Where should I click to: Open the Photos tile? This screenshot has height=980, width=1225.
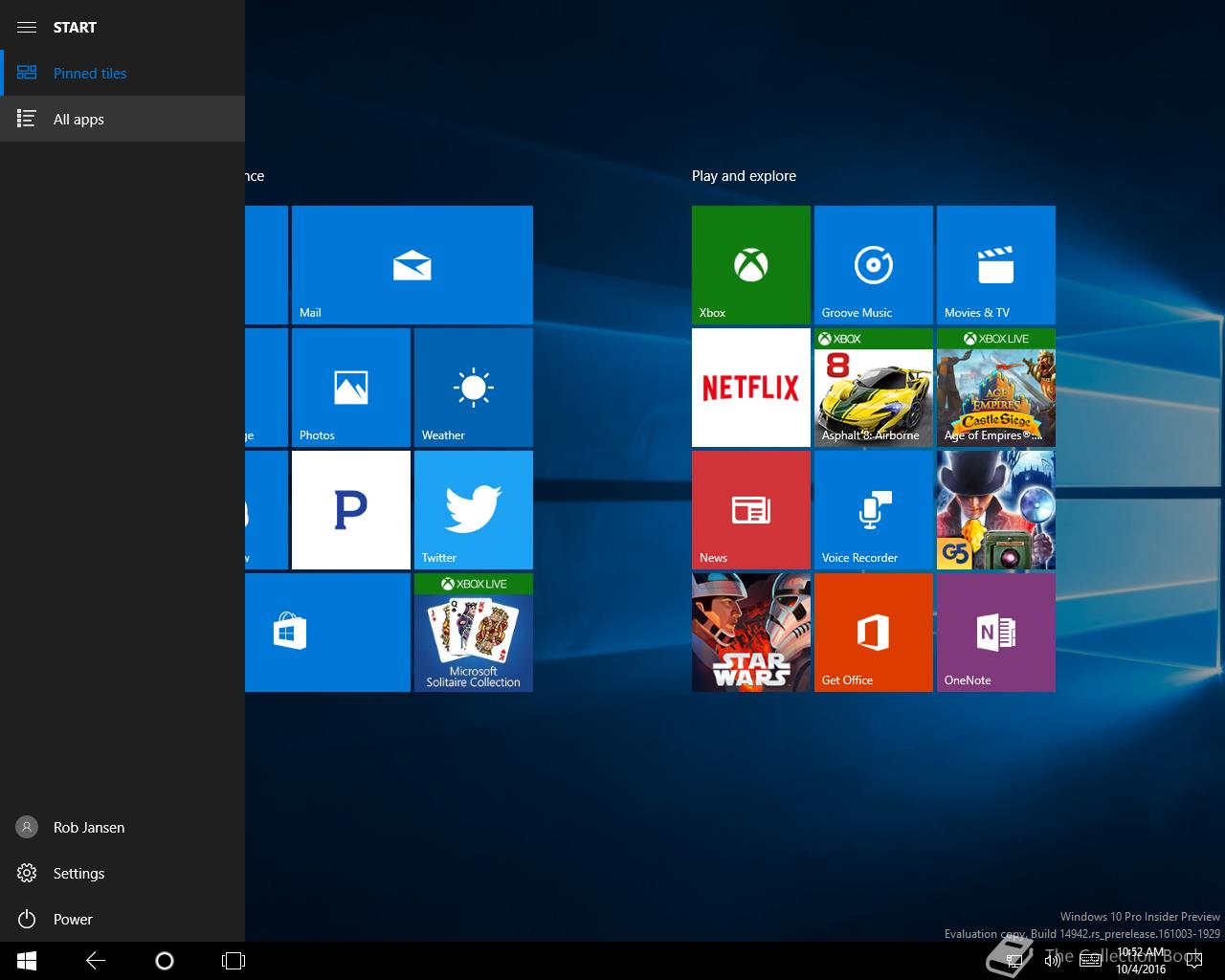[x=351, y=388]
